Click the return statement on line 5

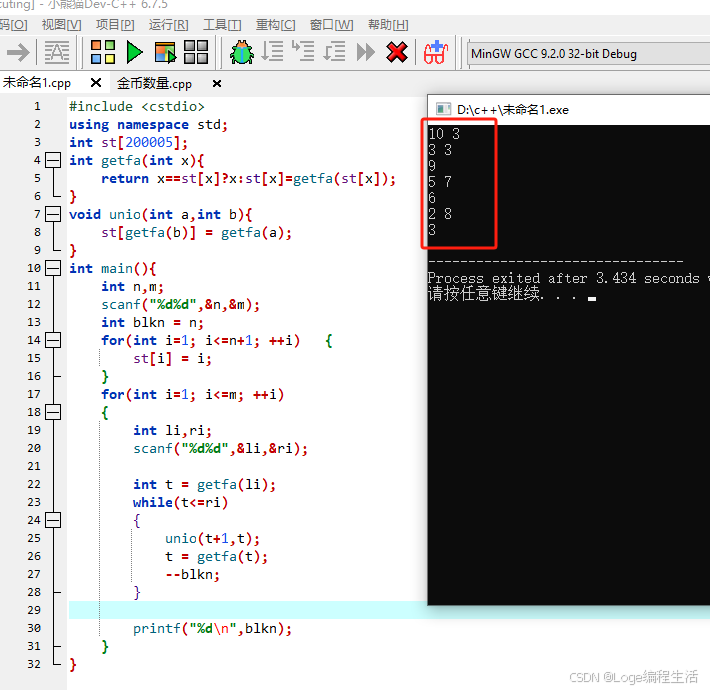coord(249,178)
